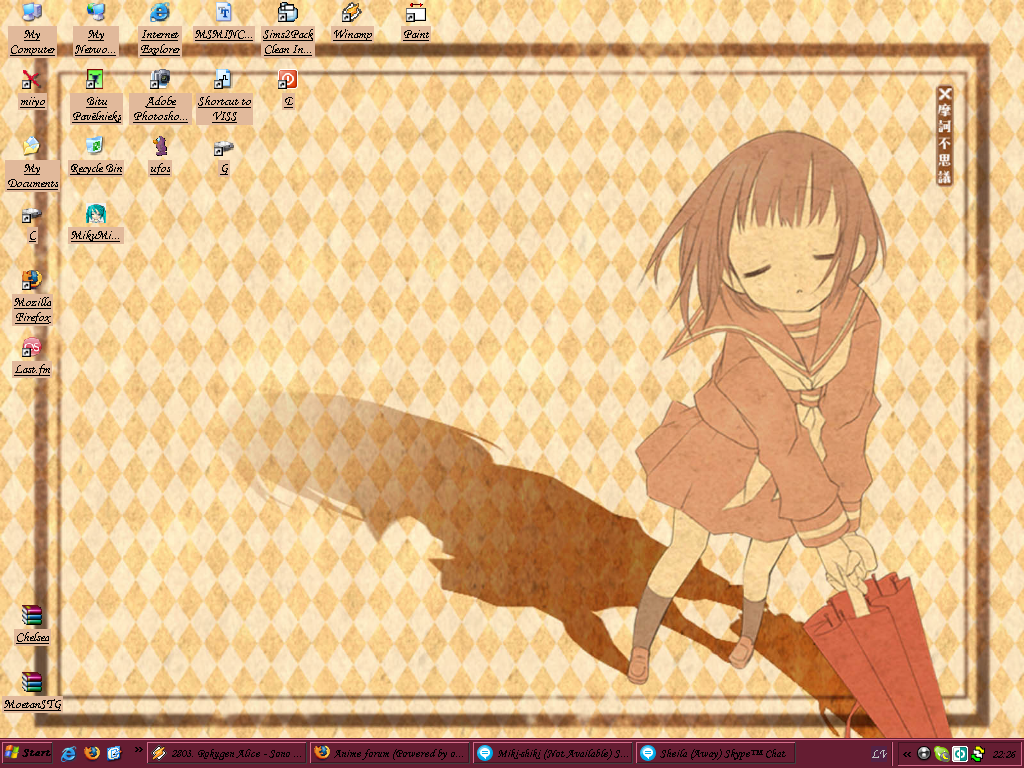This screenshot has width=1024, height=768.
Task: Launch Internet Explorer from the desktop
Action: pyautogui.click(x=160, y=29)
